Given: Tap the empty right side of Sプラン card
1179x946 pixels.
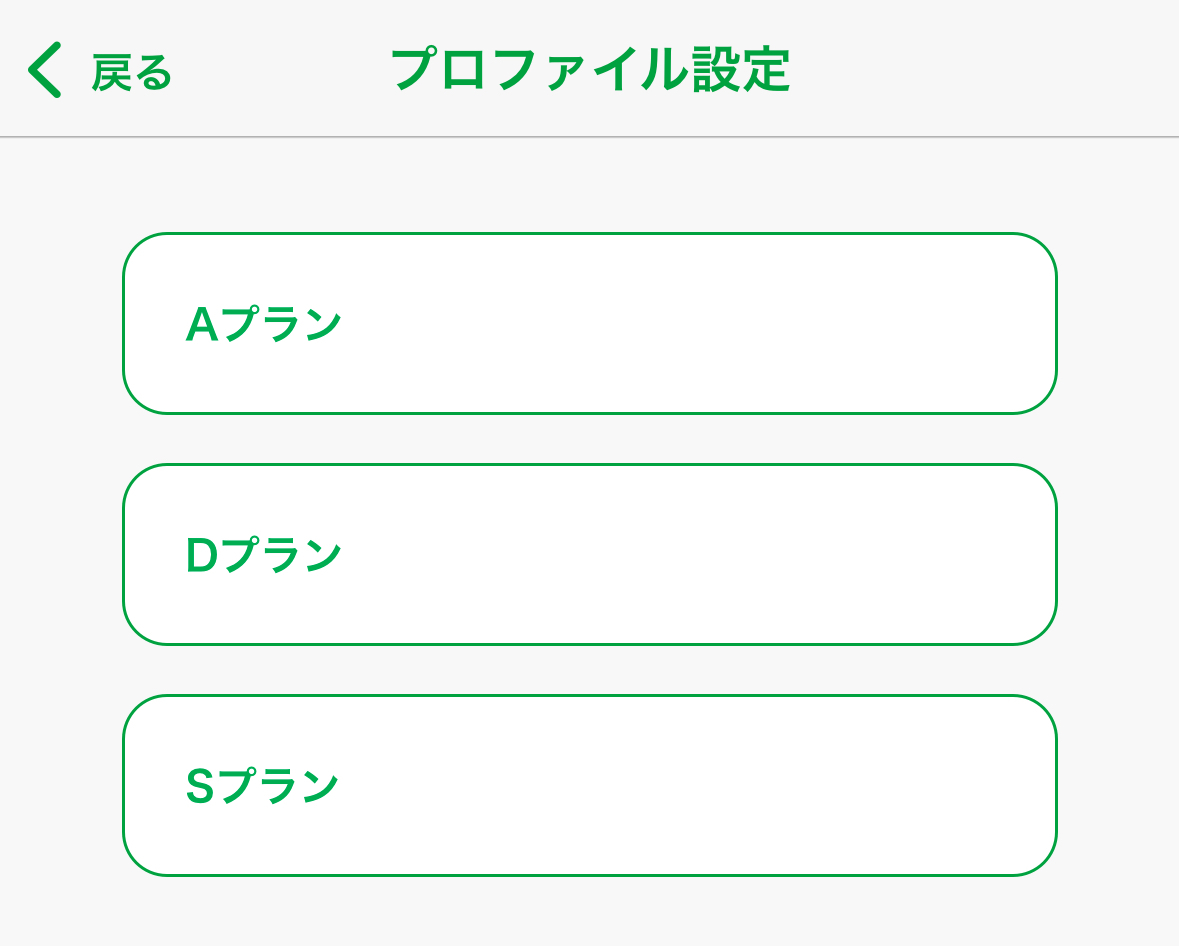Looking at the screenshot, I should 850,785.
